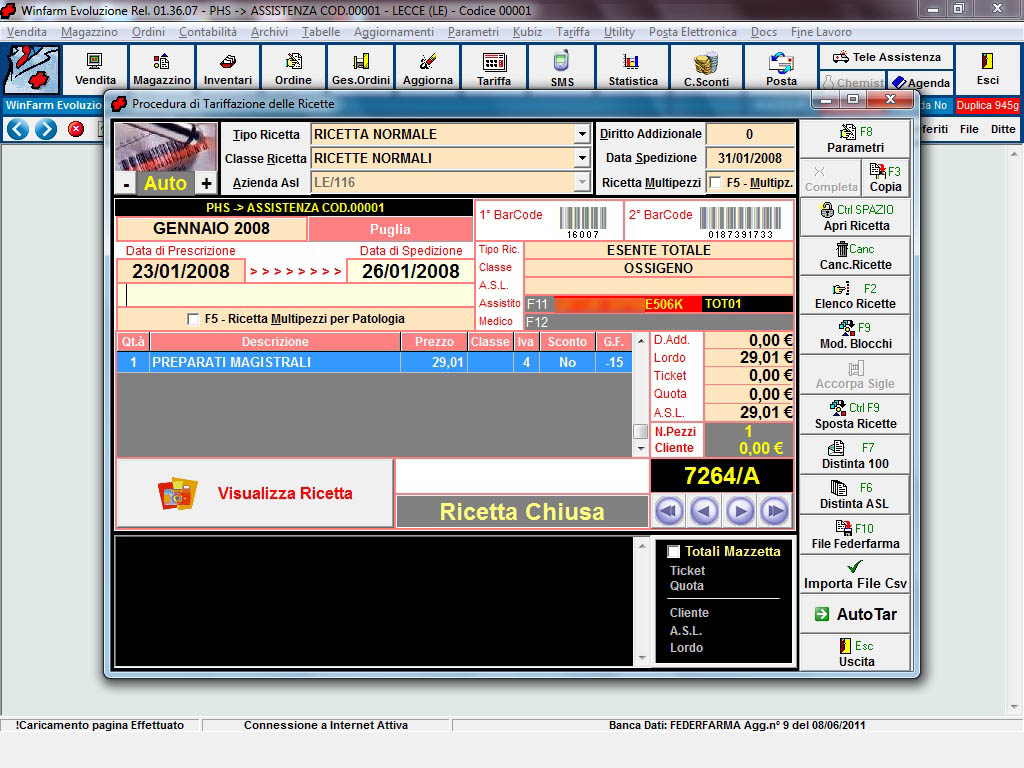Click F12 Medico field

tap(659, 322)
